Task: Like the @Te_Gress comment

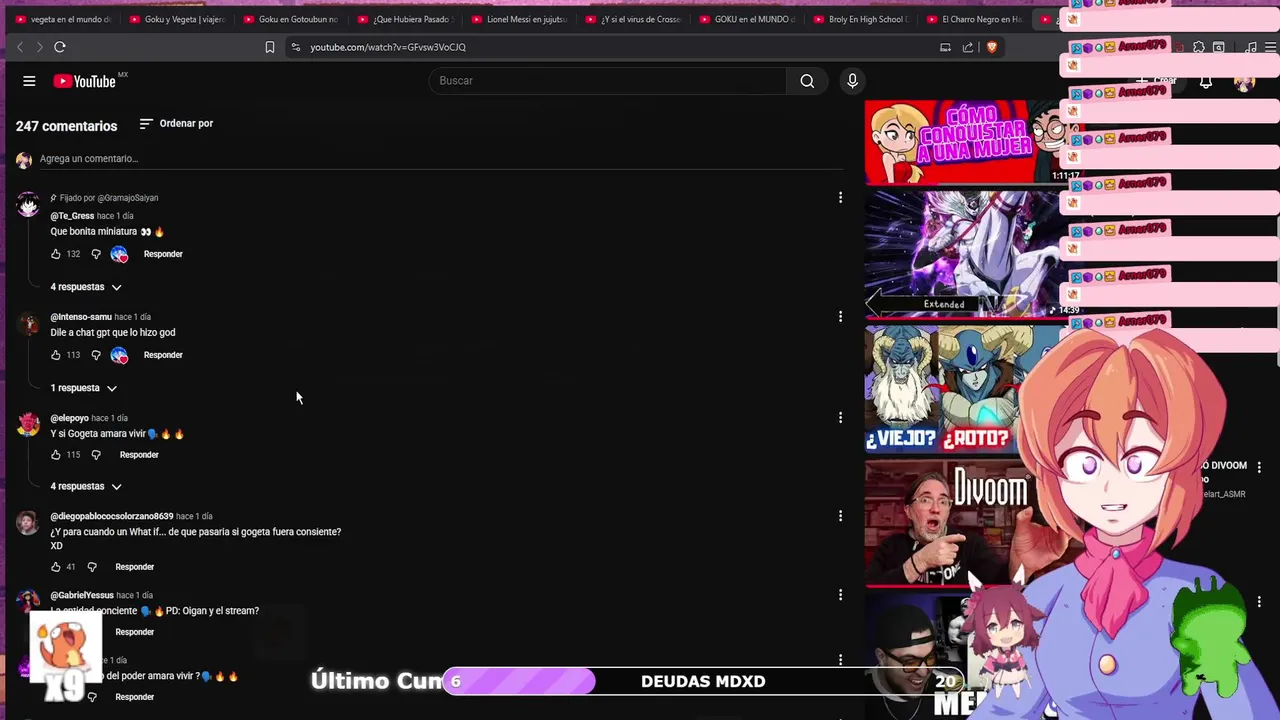Action: coord(56,254)
